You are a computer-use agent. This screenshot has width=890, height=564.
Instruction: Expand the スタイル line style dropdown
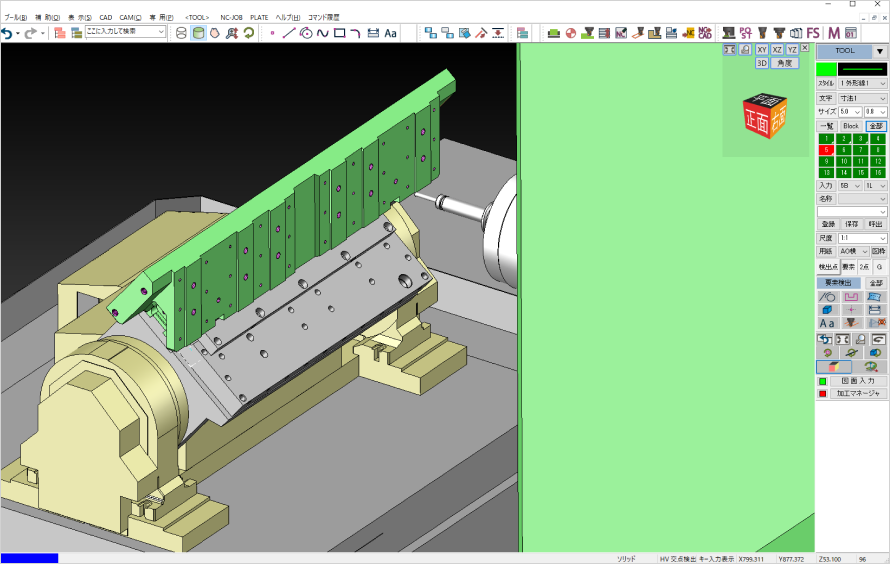click(862, 83)
